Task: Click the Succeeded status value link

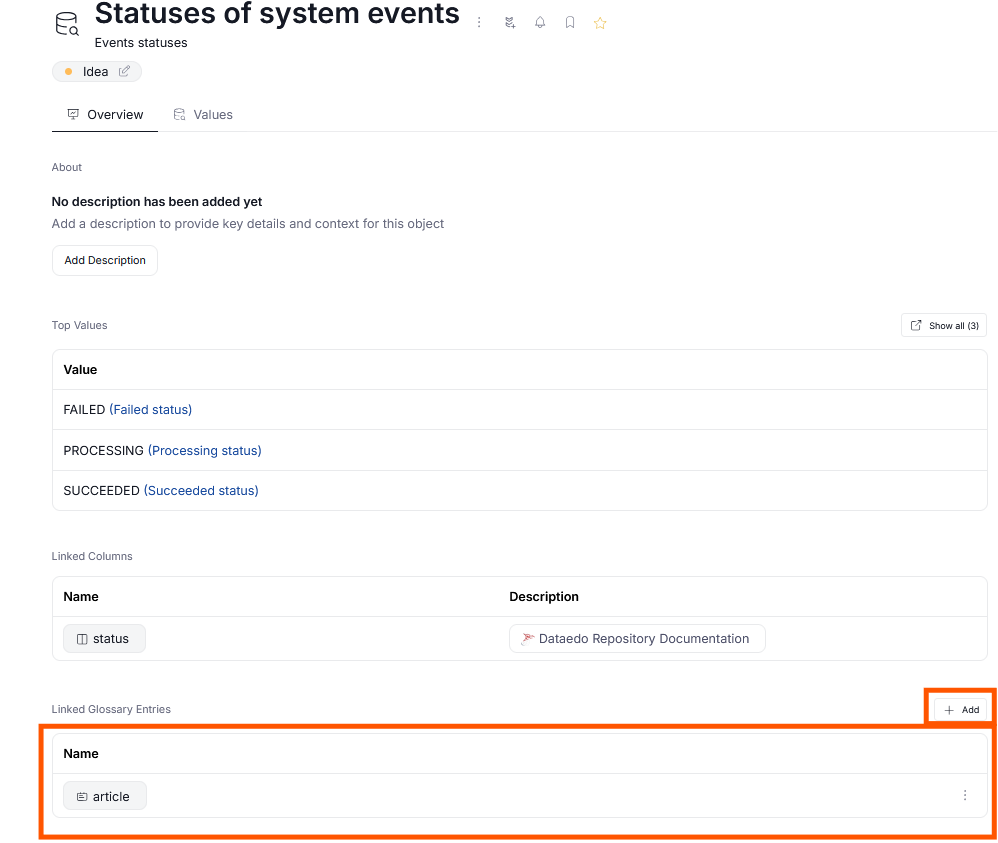Action: 201,490
